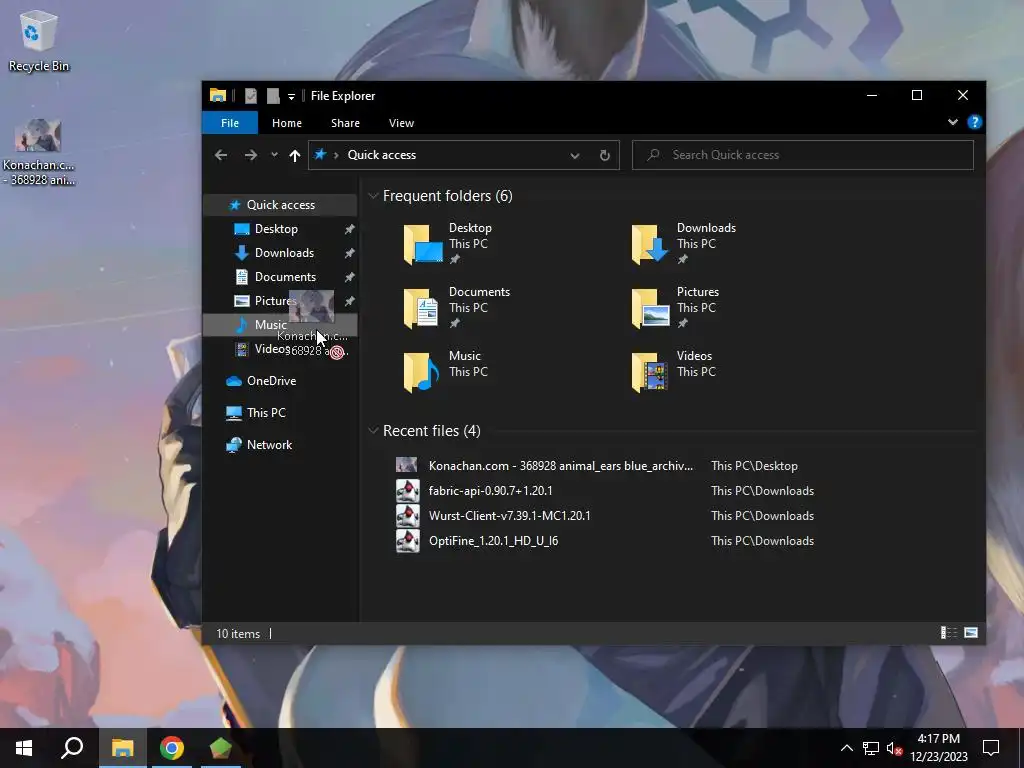Select the Music frequent folder icon

[421, 372]
